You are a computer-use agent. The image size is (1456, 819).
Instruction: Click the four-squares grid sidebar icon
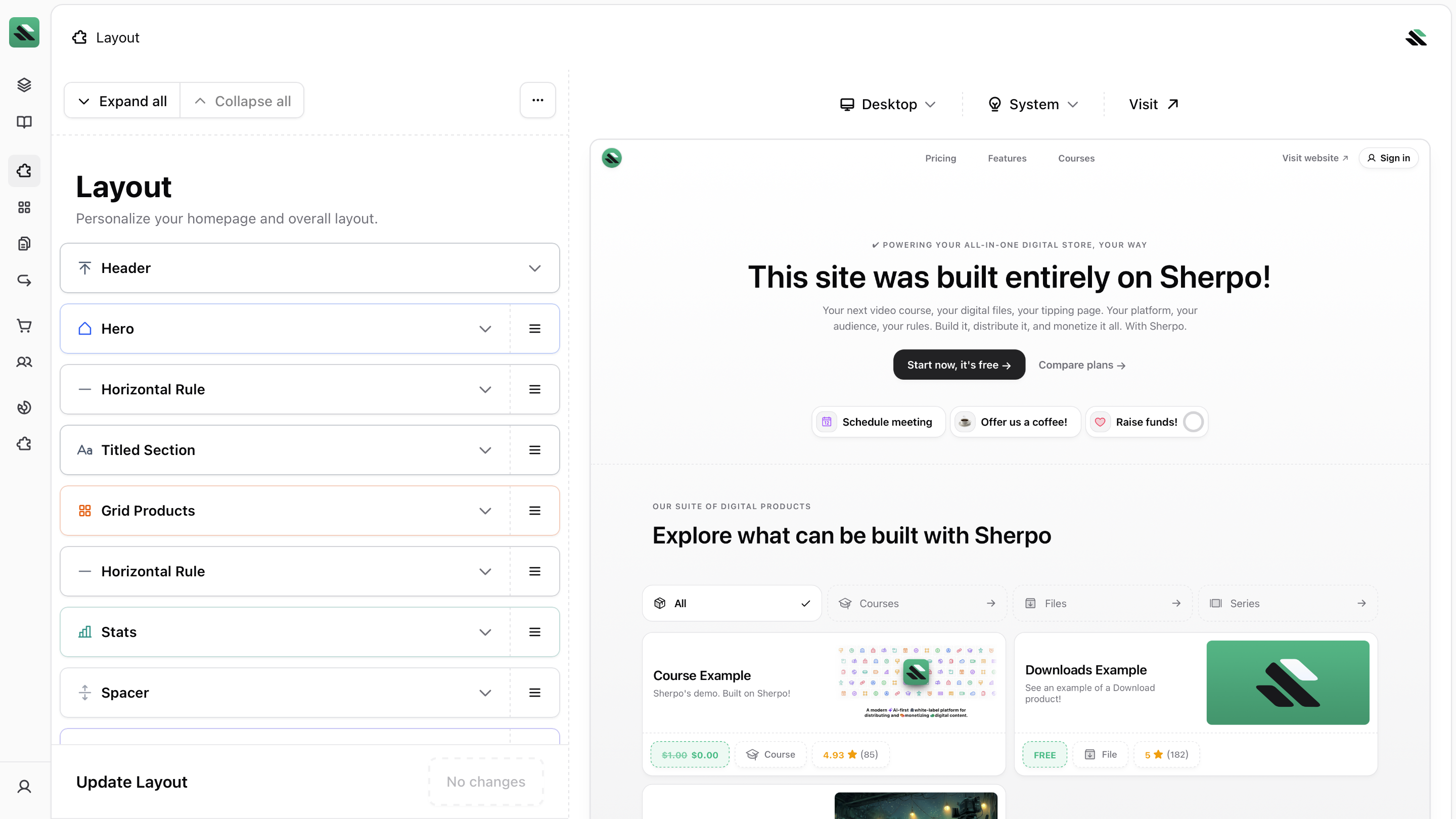(x=24, y=207)
